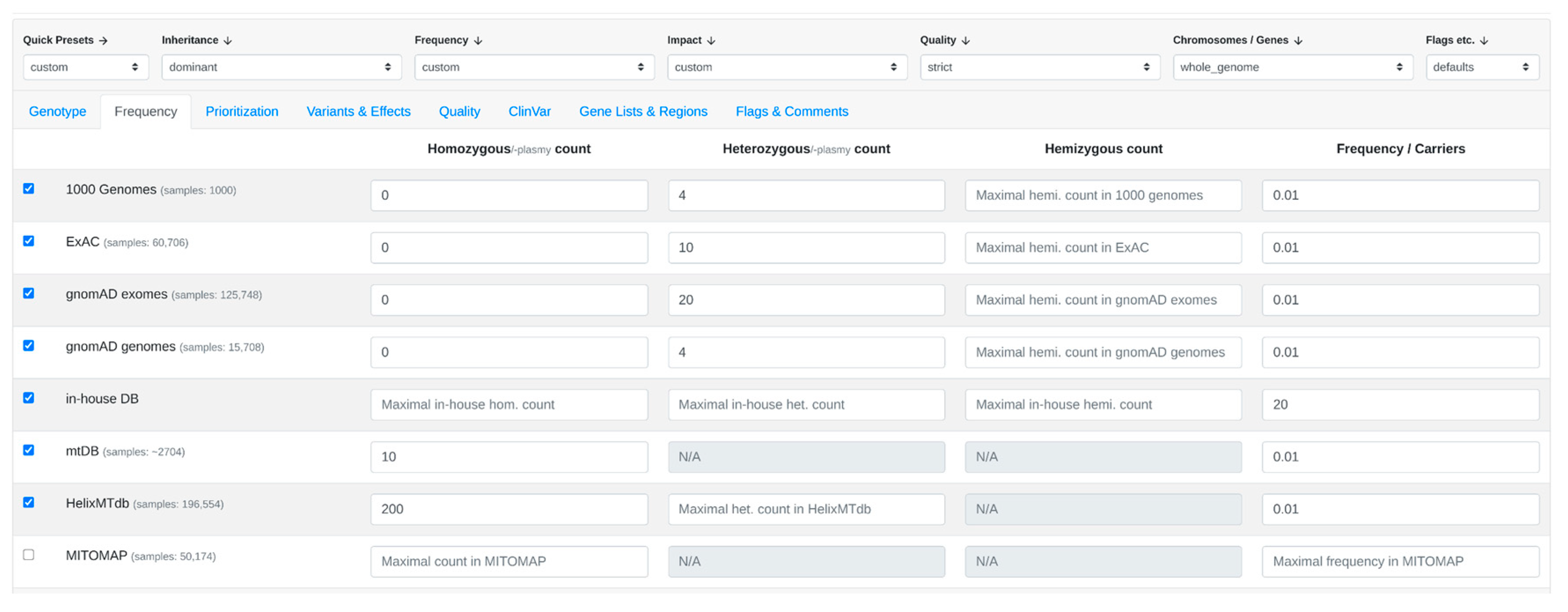Open the Inheritance dropdown set to dominant
This screenshot has width=1568, height=612.
[x=281, y=67]
